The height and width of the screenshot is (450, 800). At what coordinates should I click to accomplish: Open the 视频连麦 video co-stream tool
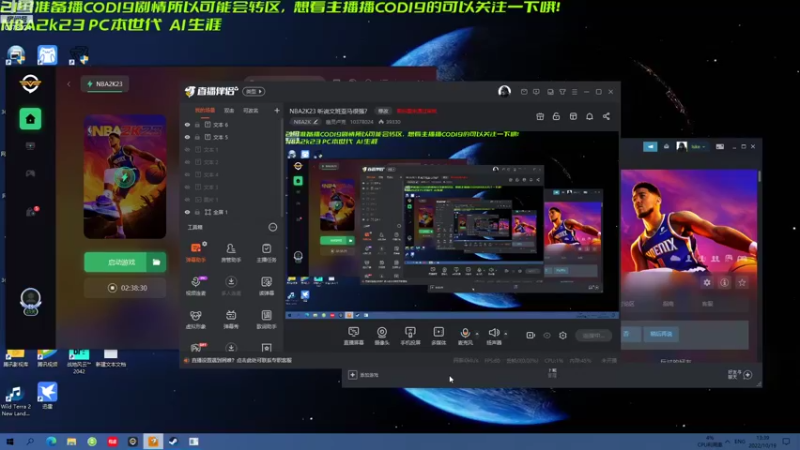pos(196,286)
